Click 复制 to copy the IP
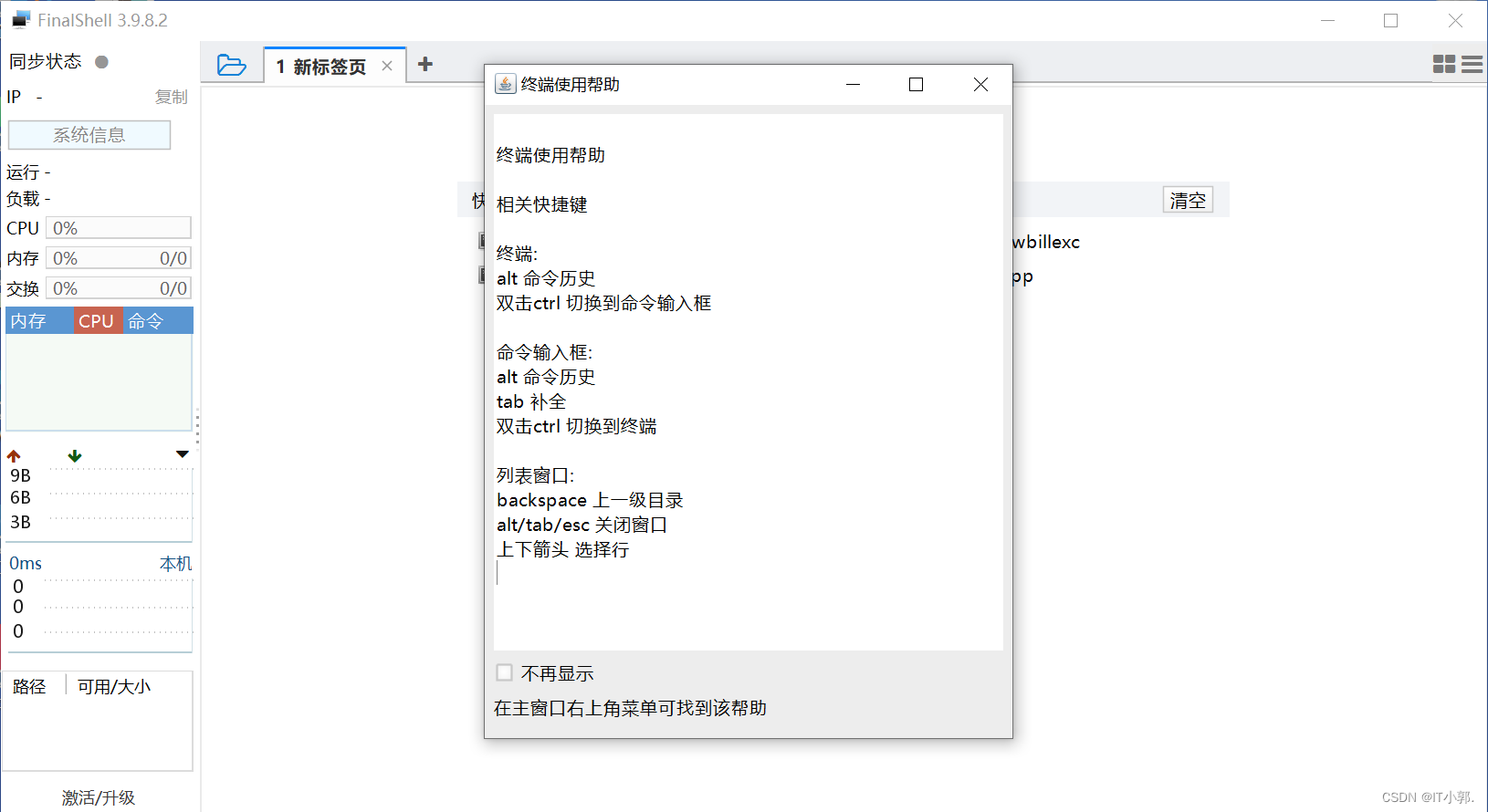The image size is (1488, 812). coord(172,97)
